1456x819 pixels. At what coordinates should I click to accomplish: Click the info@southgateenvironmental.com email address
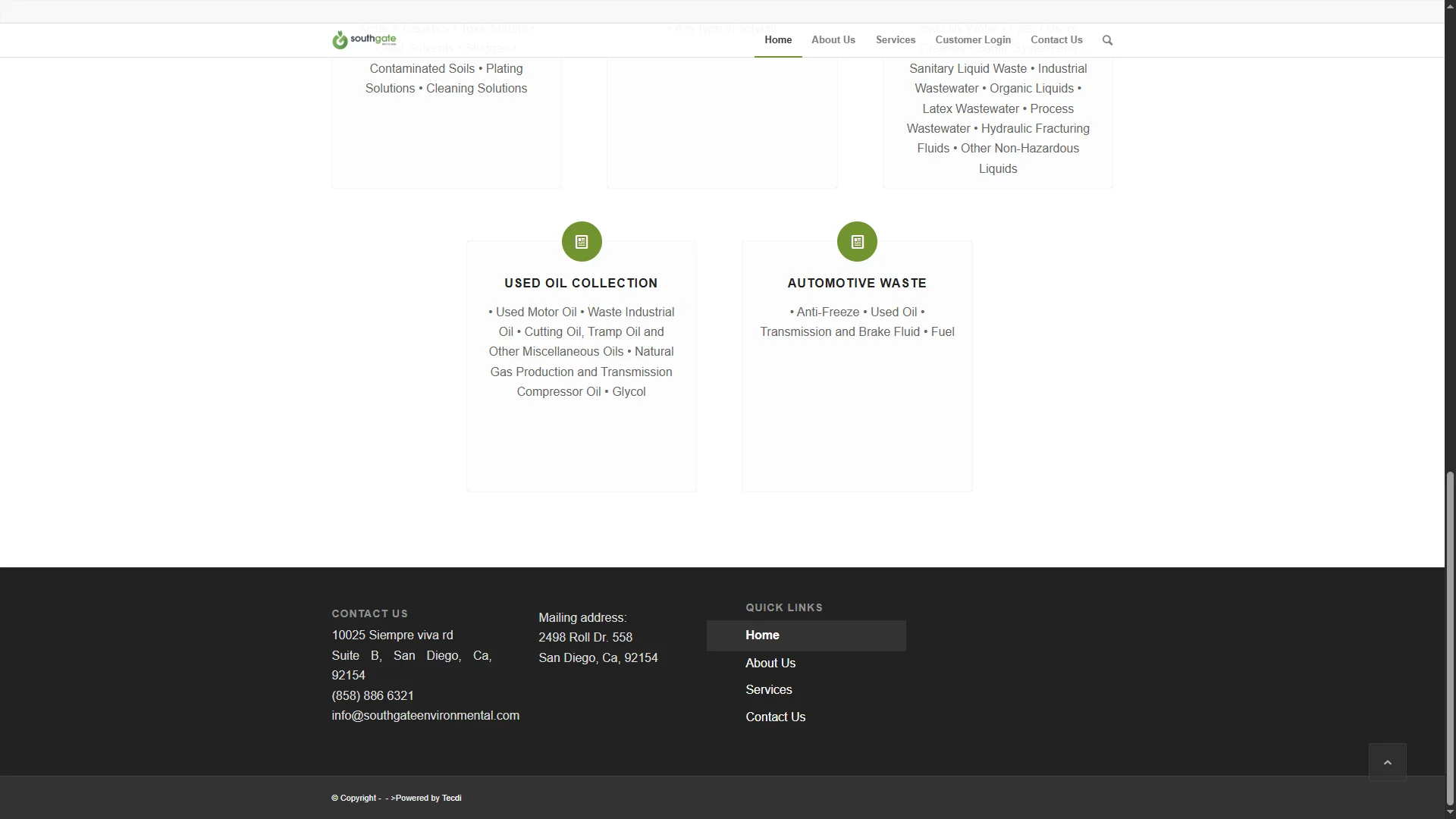pos(425,716)
